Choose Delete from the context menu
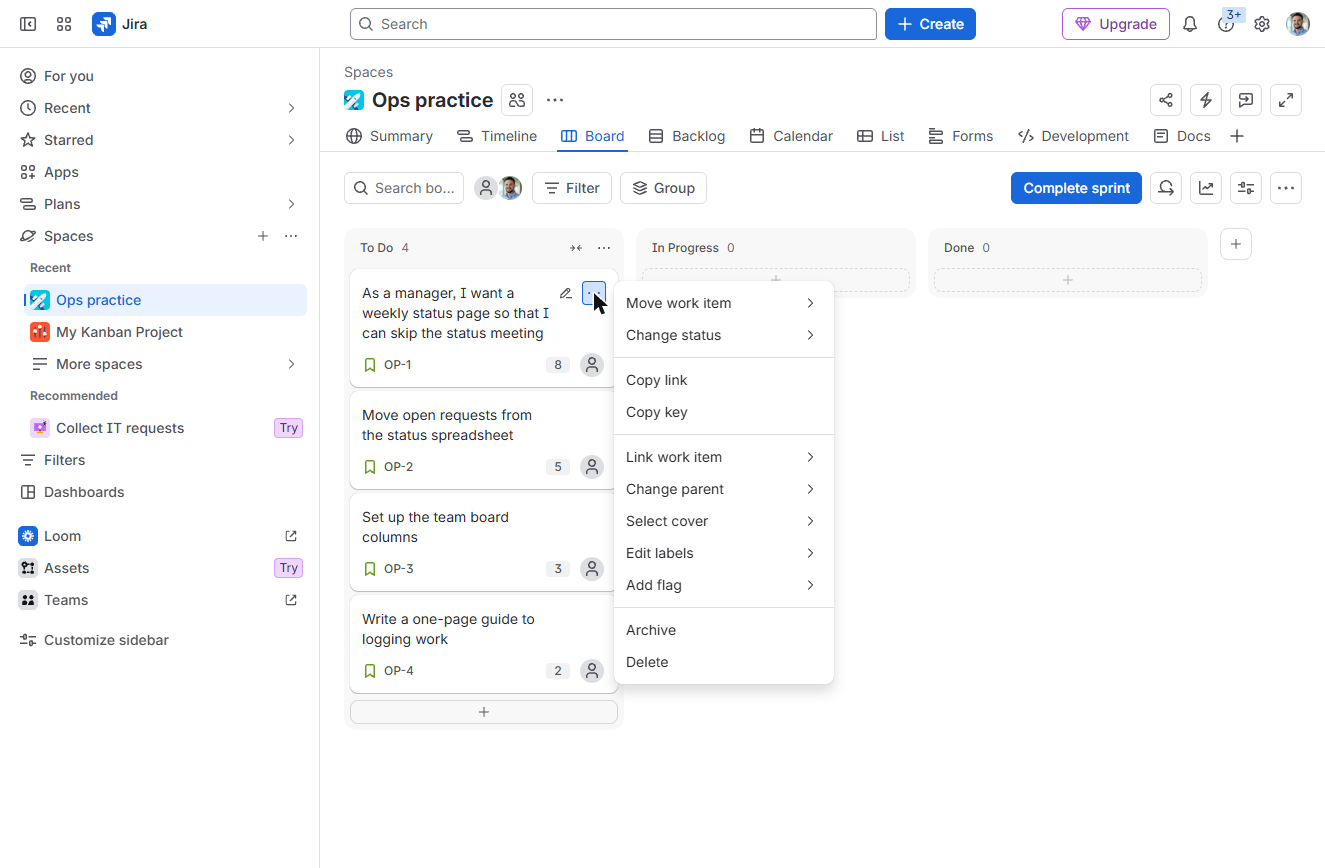The height and width of the screenshot is (868, 1325). click(x=724, y=662)
